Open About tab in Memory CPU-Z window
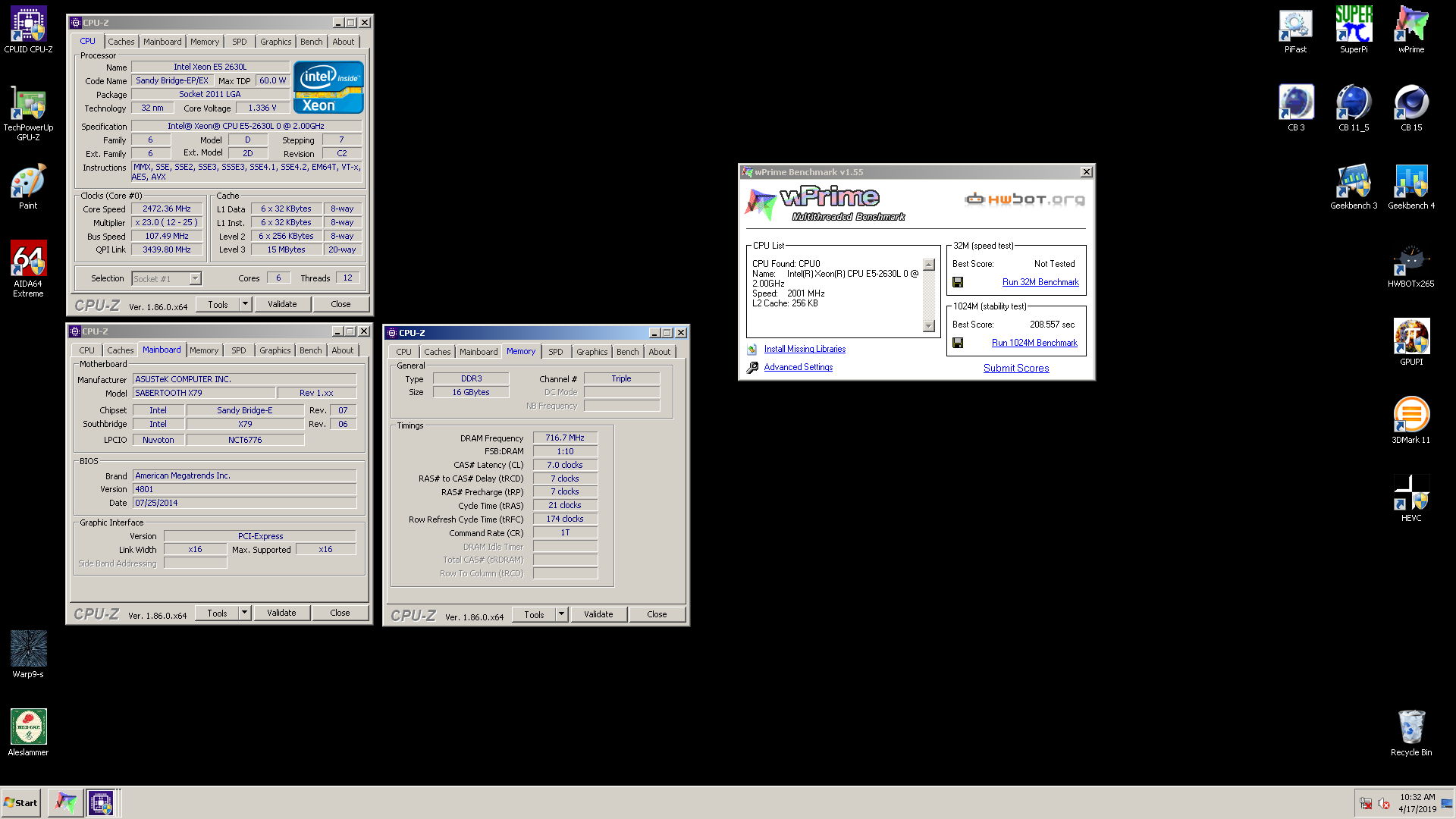The width and height of the screenshot is (1456, 819). pos(659,352)
